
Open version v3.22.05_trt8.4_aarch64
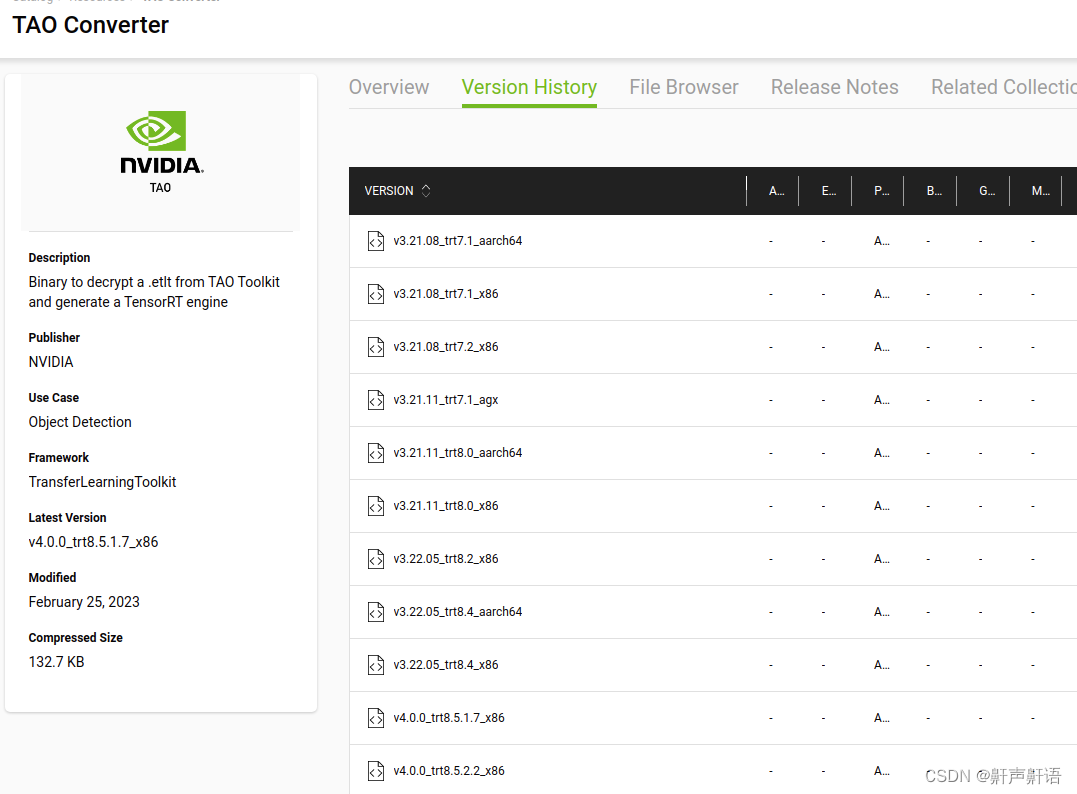(x=457, y=611)
